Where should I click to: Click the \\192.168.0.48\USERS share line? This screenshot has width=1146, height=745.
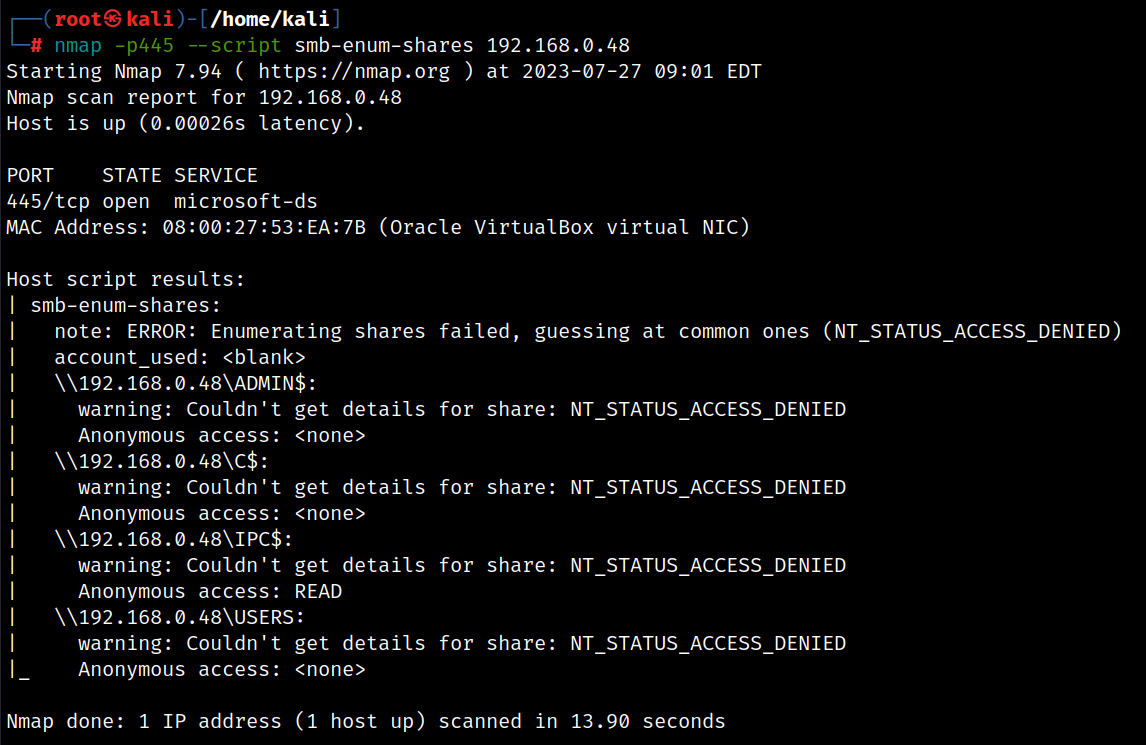coord(179,618)
